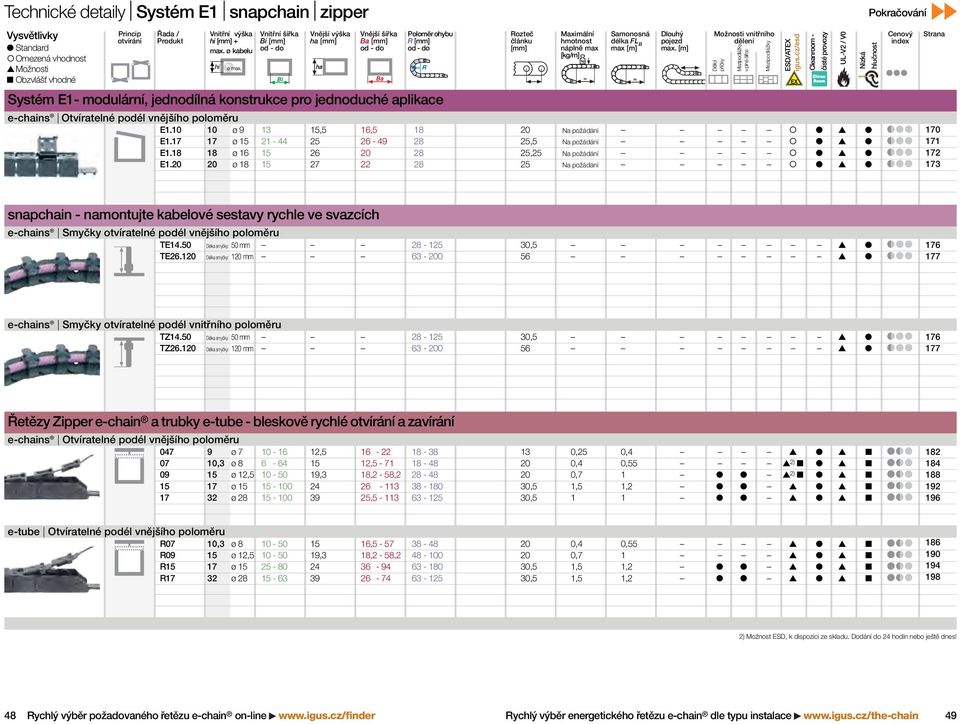Click page reference "196"

click(932, 498)
